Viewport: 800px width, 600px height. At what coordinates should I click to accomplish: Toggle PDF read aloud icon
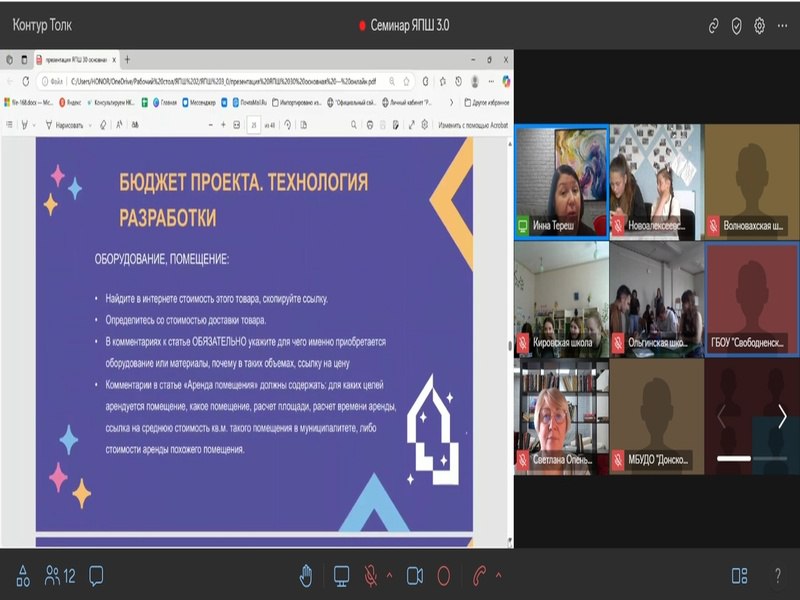[119, 124]
